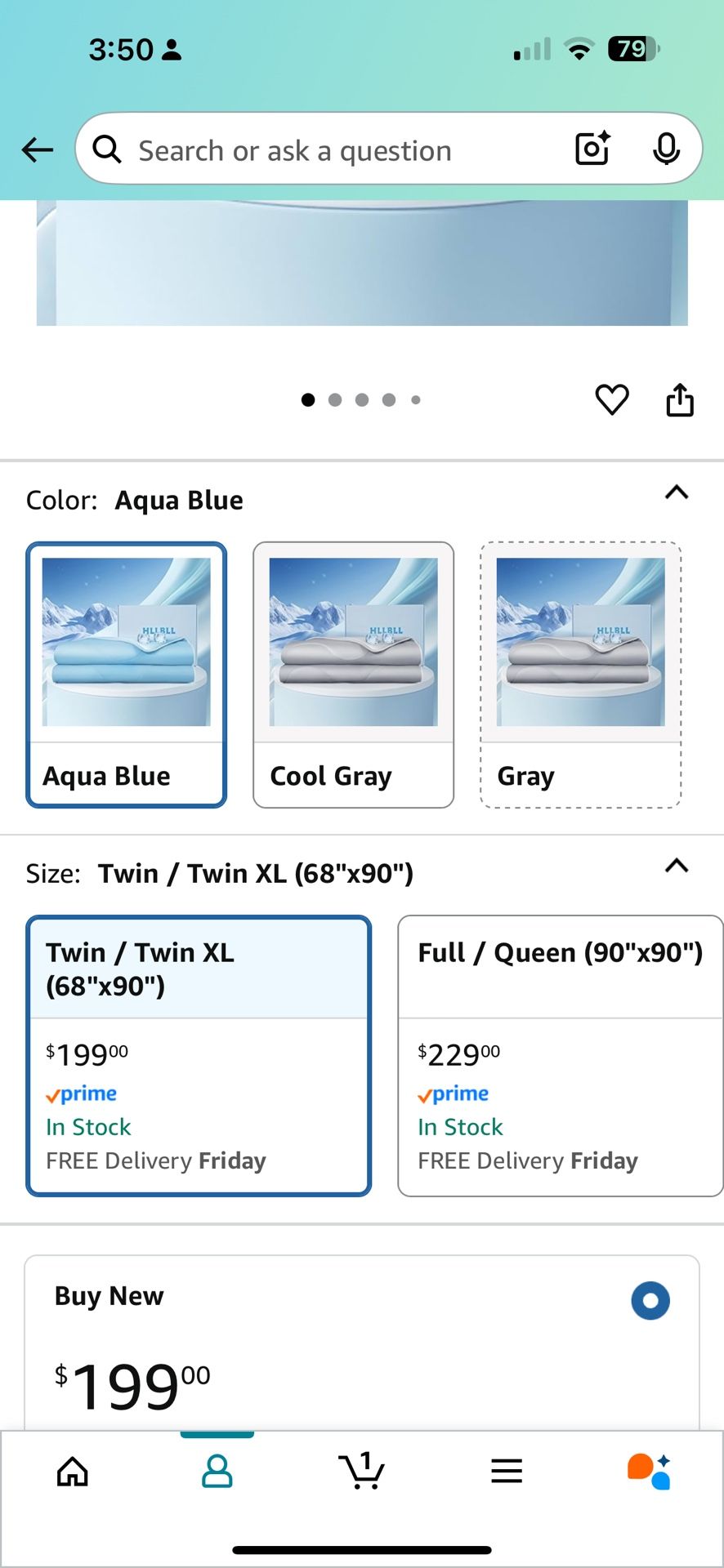Pick the Gray color swatch

pos(580,675)
